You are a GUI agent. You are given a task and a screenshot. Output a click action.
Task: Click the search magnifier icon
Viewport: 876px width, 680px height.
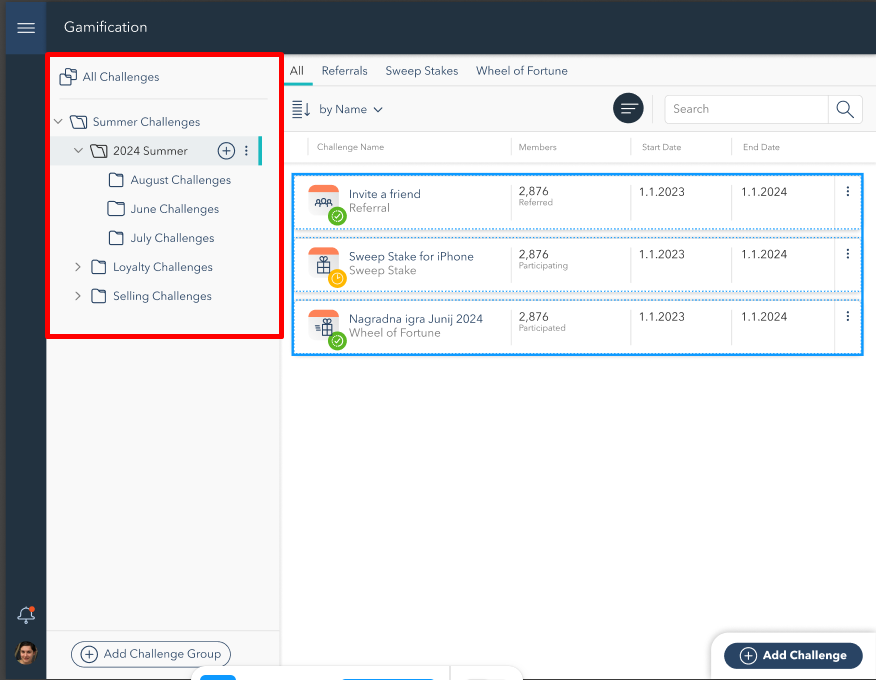pyautogui.click(x=845, y=109)
